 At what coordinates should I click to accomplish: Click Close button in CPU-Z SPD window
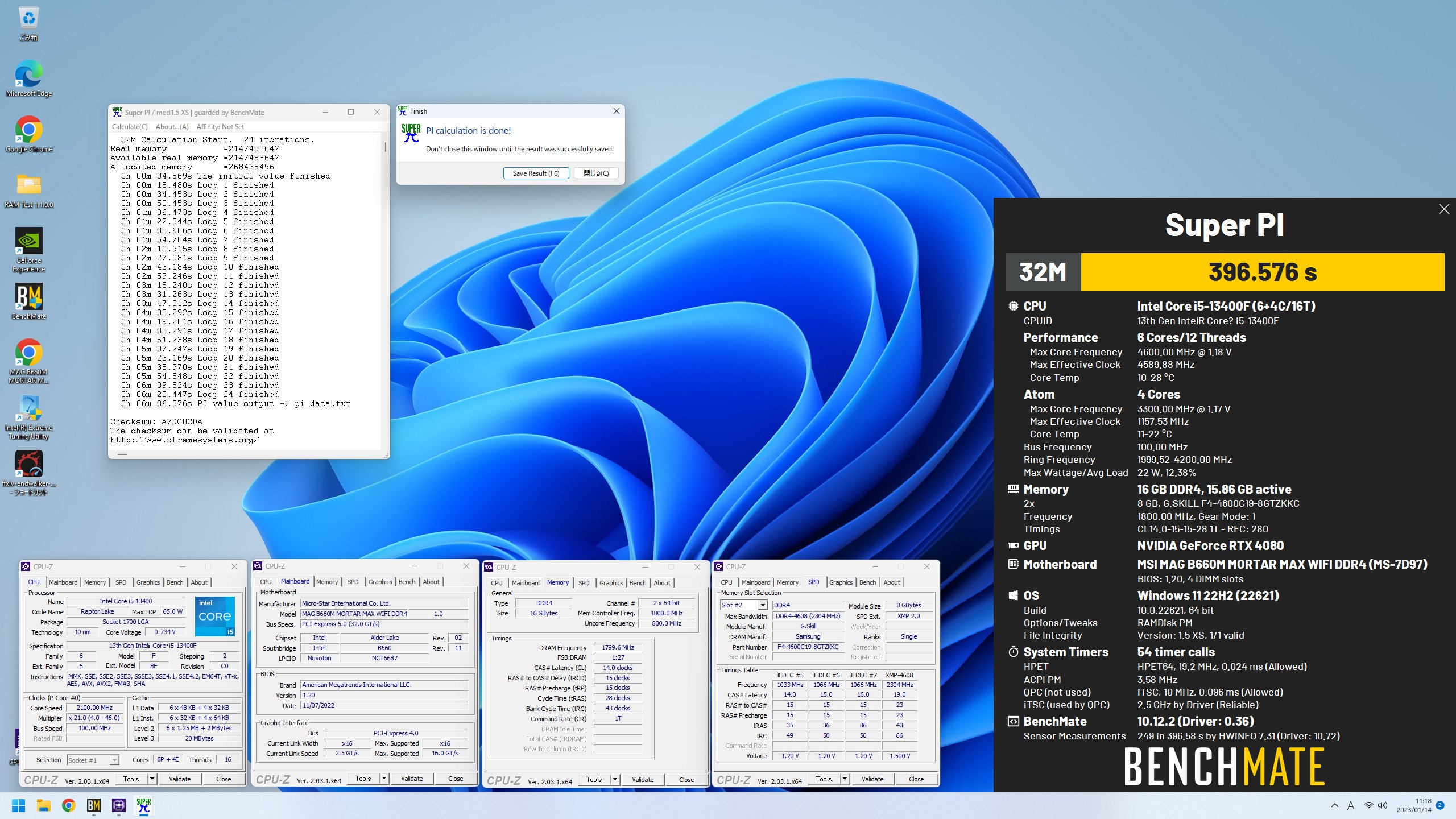coord(916,779)
